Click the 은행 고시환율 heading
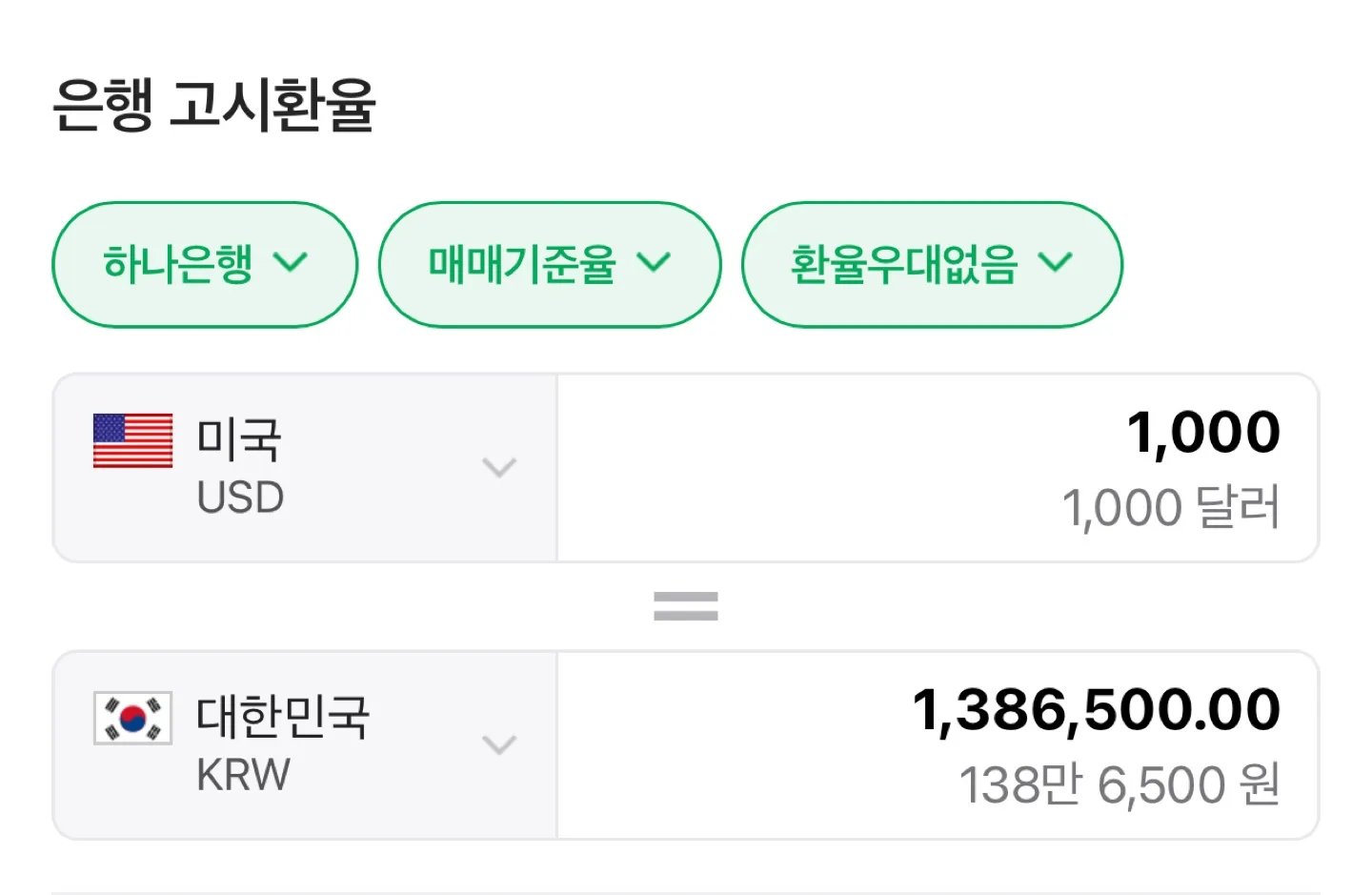1372x895 pixels. (214, 105)
